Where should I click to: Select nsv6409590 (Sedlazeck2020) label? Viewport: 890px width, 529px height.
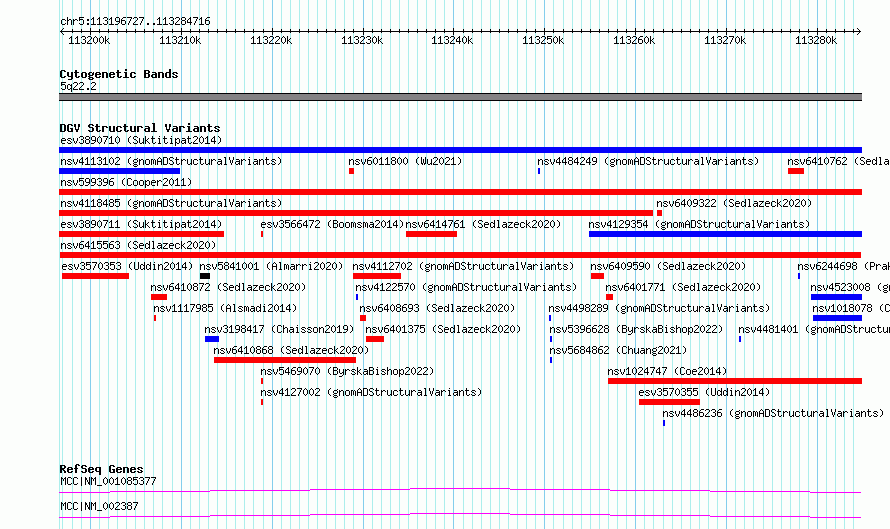point(668,266)
